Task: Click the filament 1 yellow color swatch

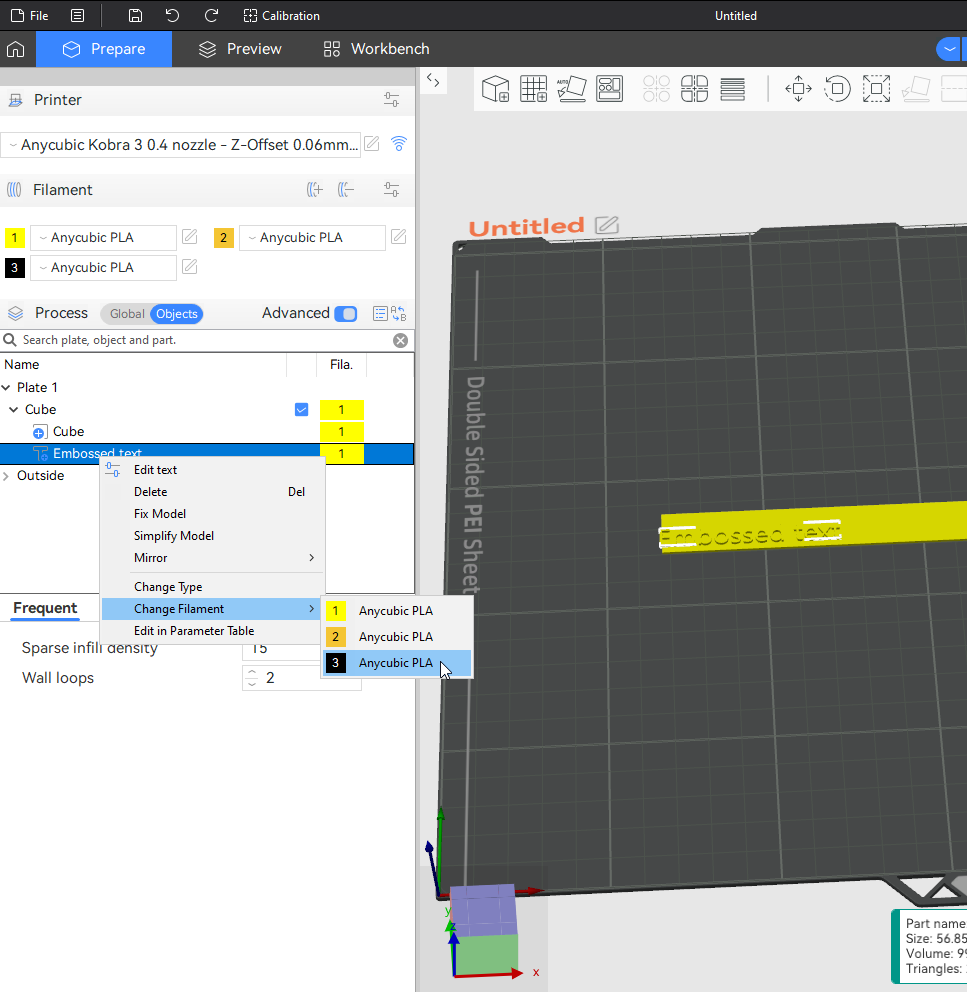Action: pos(16,238)
